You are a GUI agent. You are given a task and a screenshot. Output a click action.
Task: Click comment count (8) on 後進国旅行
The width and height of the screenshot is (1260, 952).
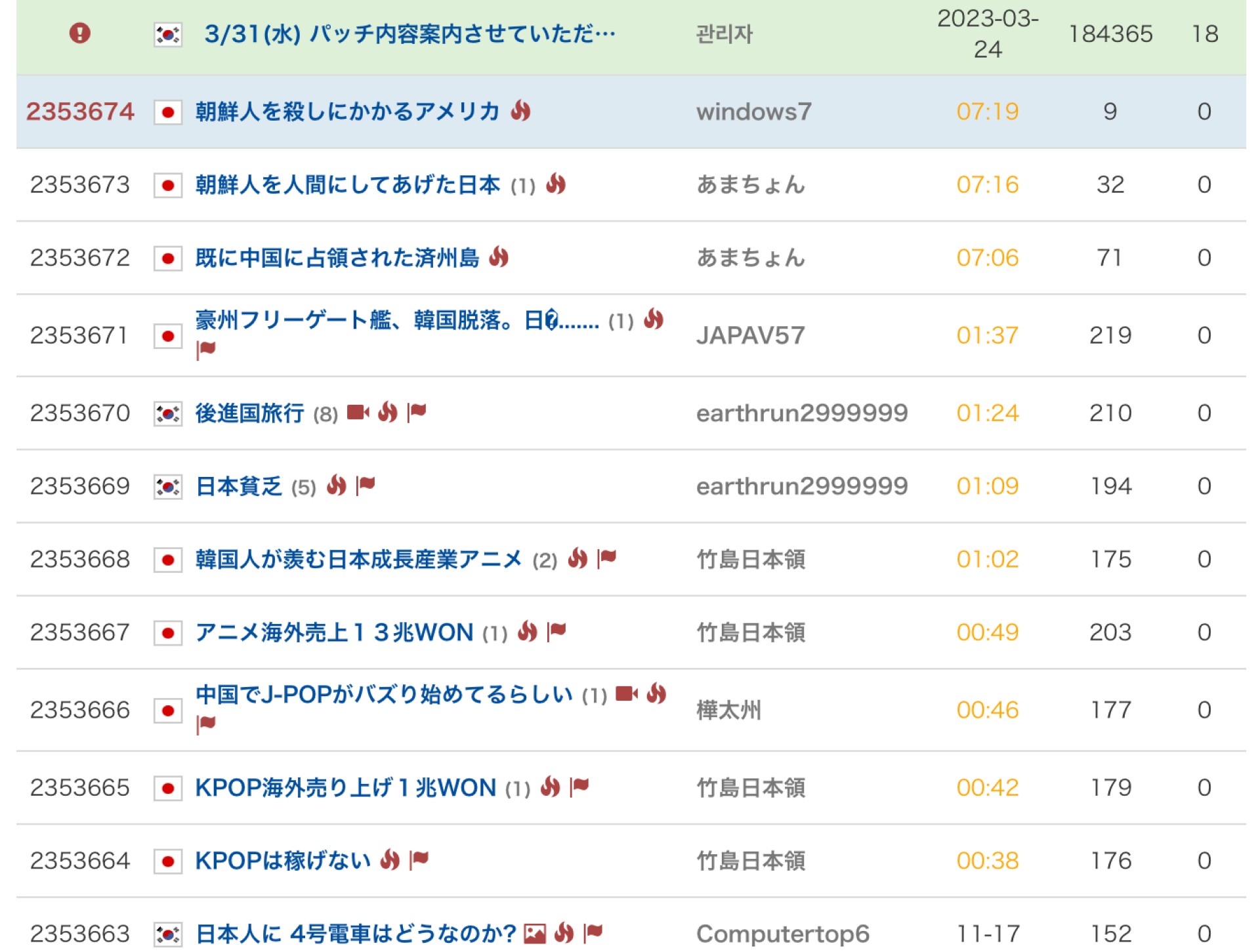[325, 414]
